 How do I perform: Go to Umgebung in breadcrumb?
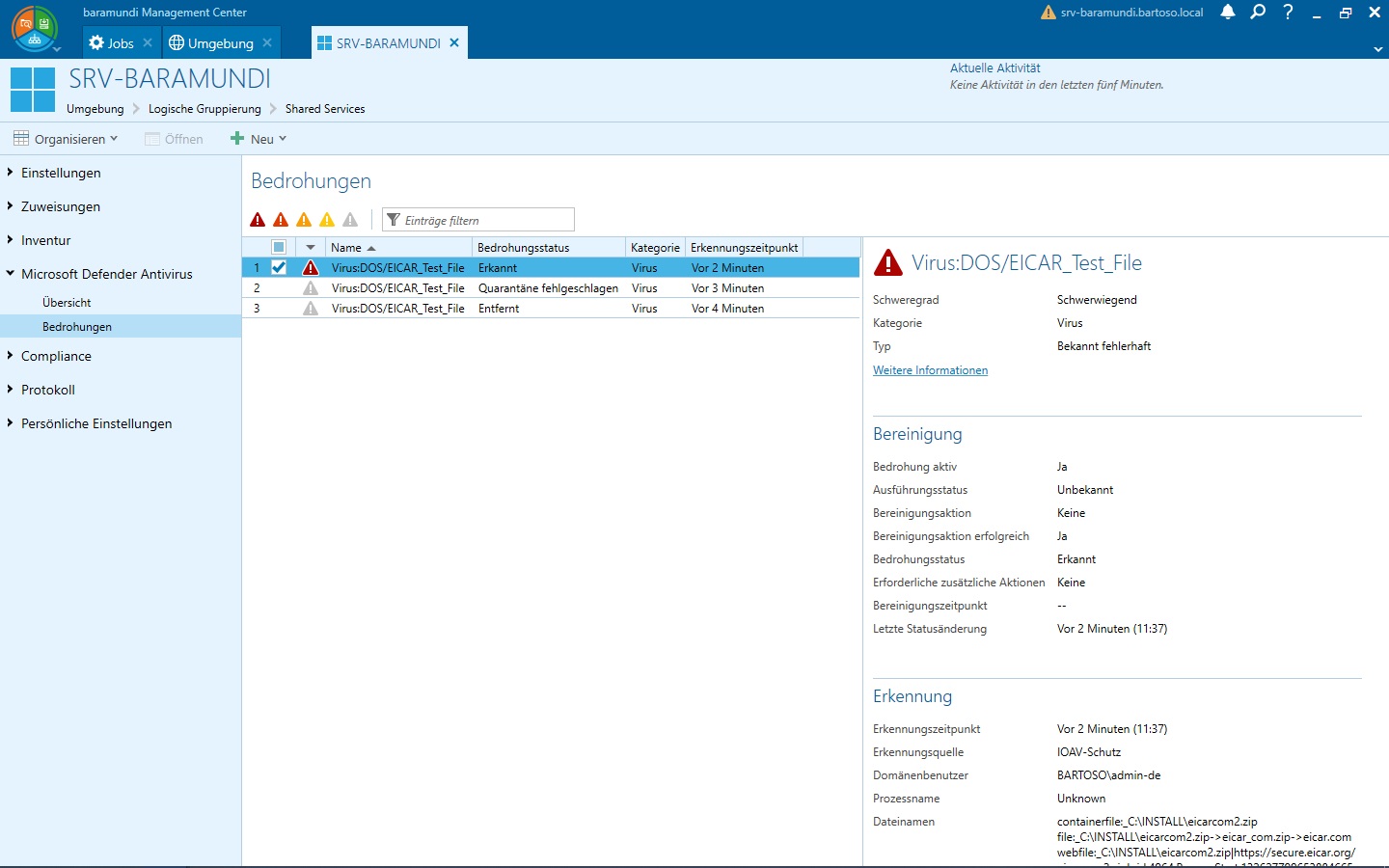[x=95, y=109]
